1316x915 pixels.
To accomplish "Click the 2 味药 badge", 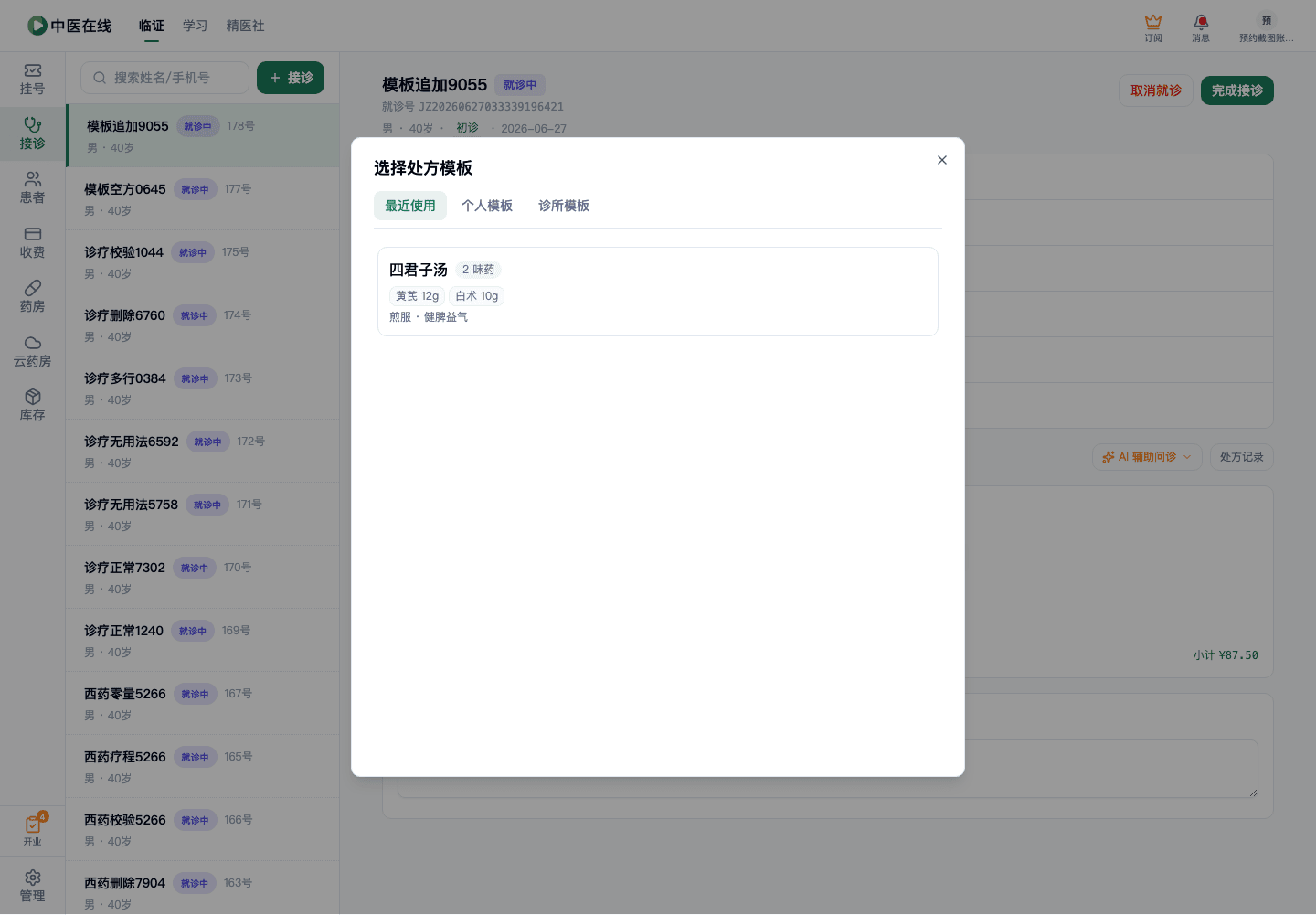I will (x=478, y=270).
